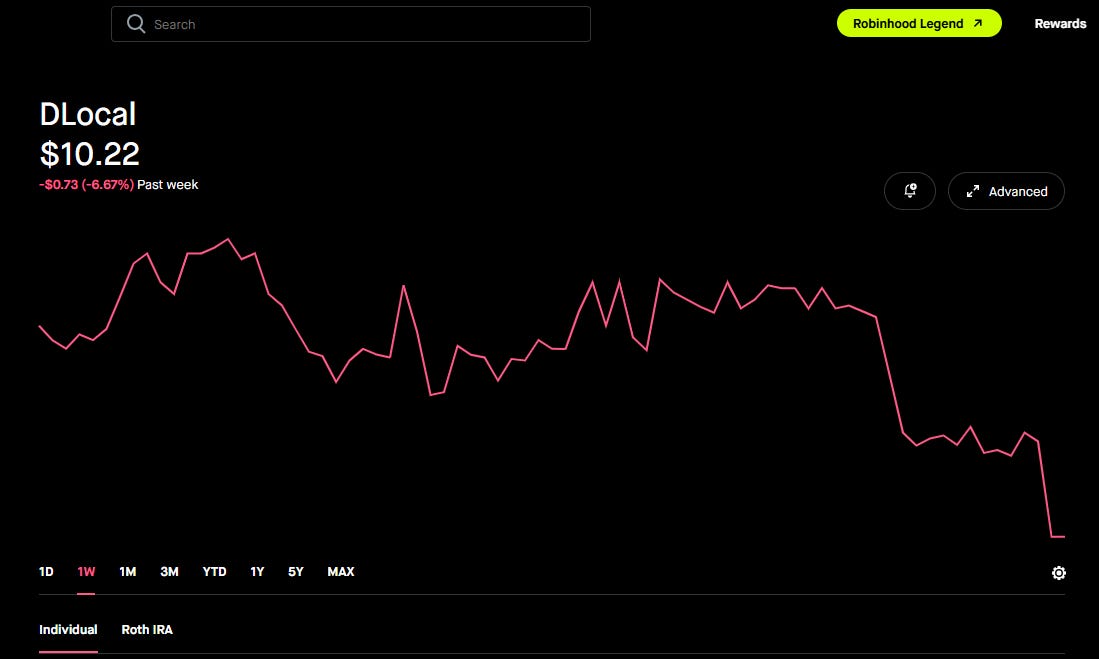
Task: Click the search magnifier icon
Action: (136, 24)
